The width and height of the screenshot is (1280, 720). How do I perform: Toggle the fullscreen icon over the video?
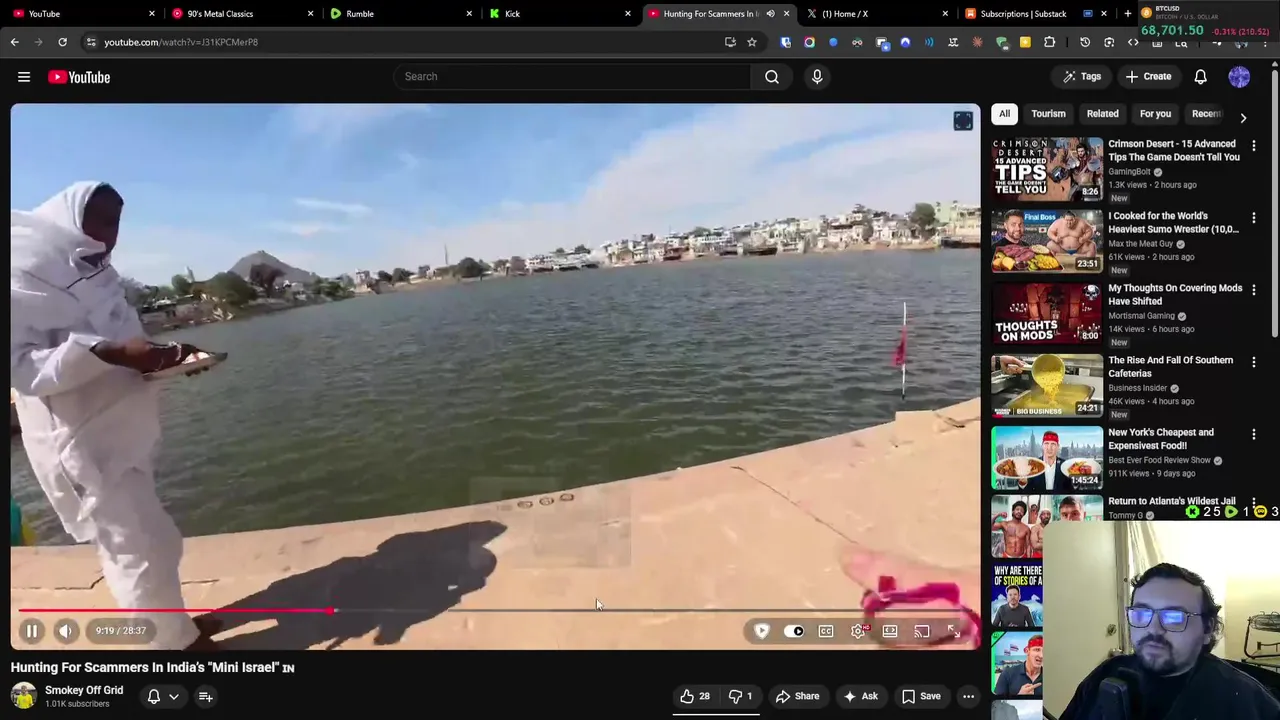click(x=963, y=121)
